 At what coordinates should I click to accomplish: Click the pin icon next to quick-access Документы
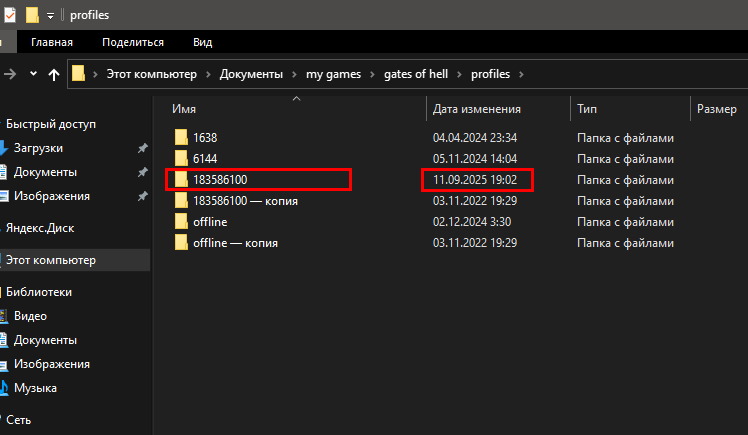click(142, 172)
